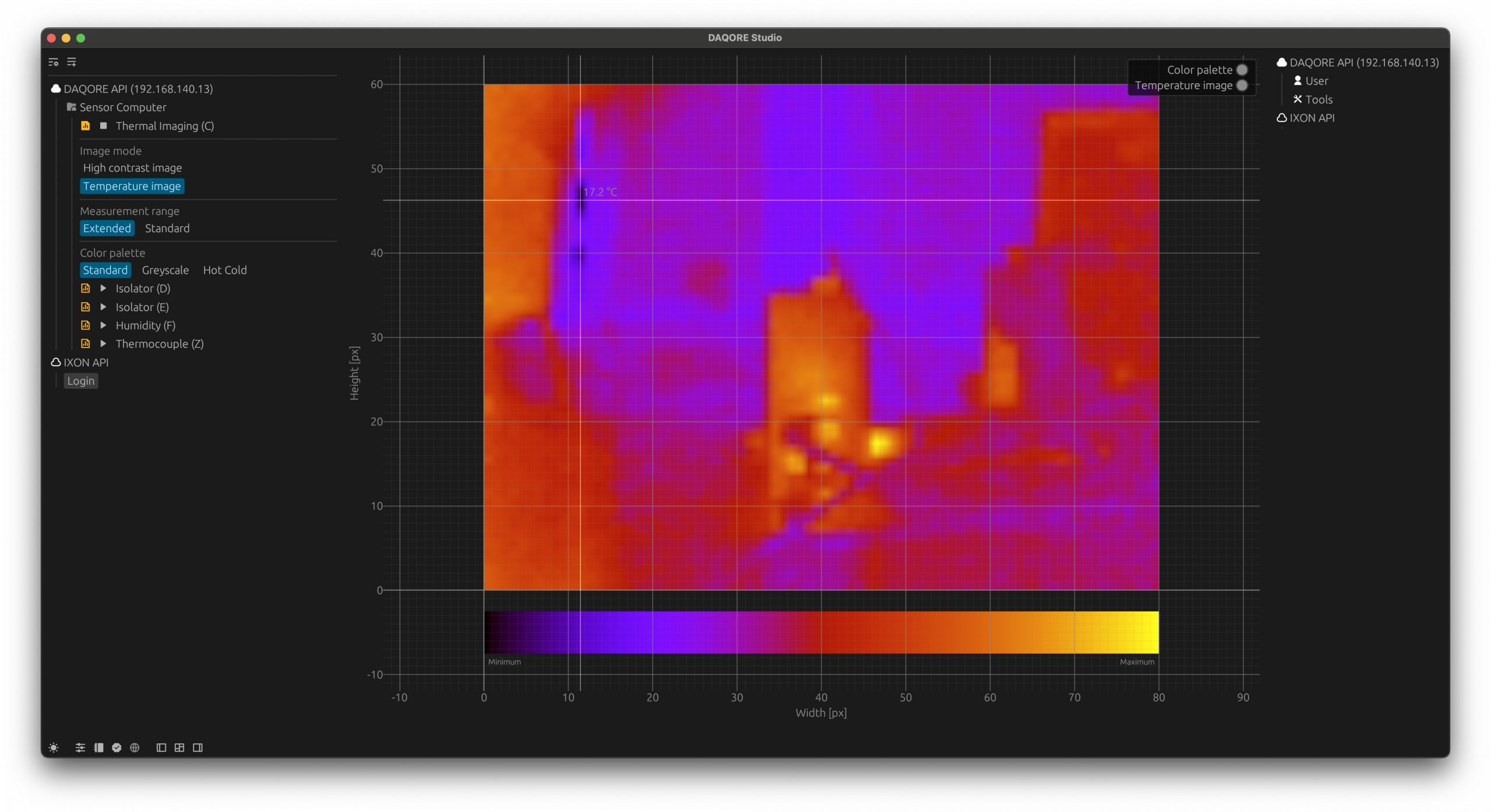
Task: Open the User item in the right panel
Action: [1316, 81]
